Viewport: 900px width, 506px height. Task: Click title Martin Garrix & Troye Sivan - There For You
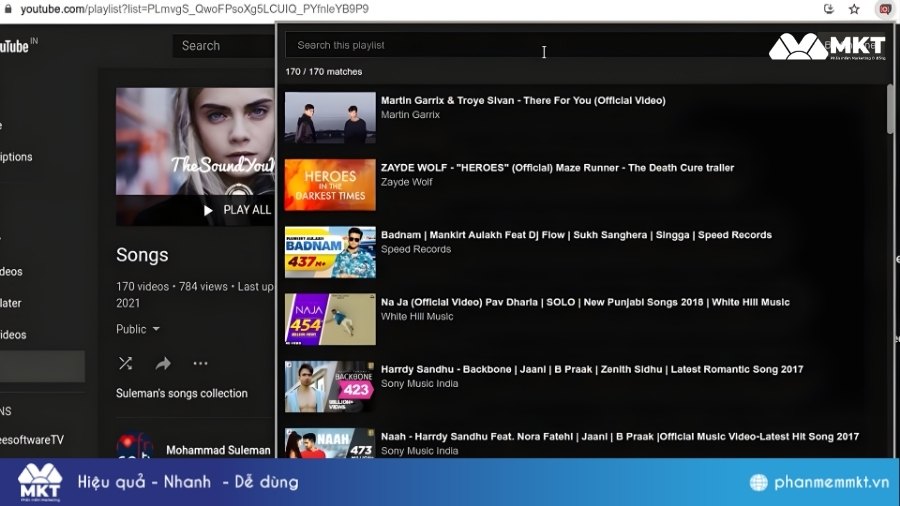pos(523,100)
